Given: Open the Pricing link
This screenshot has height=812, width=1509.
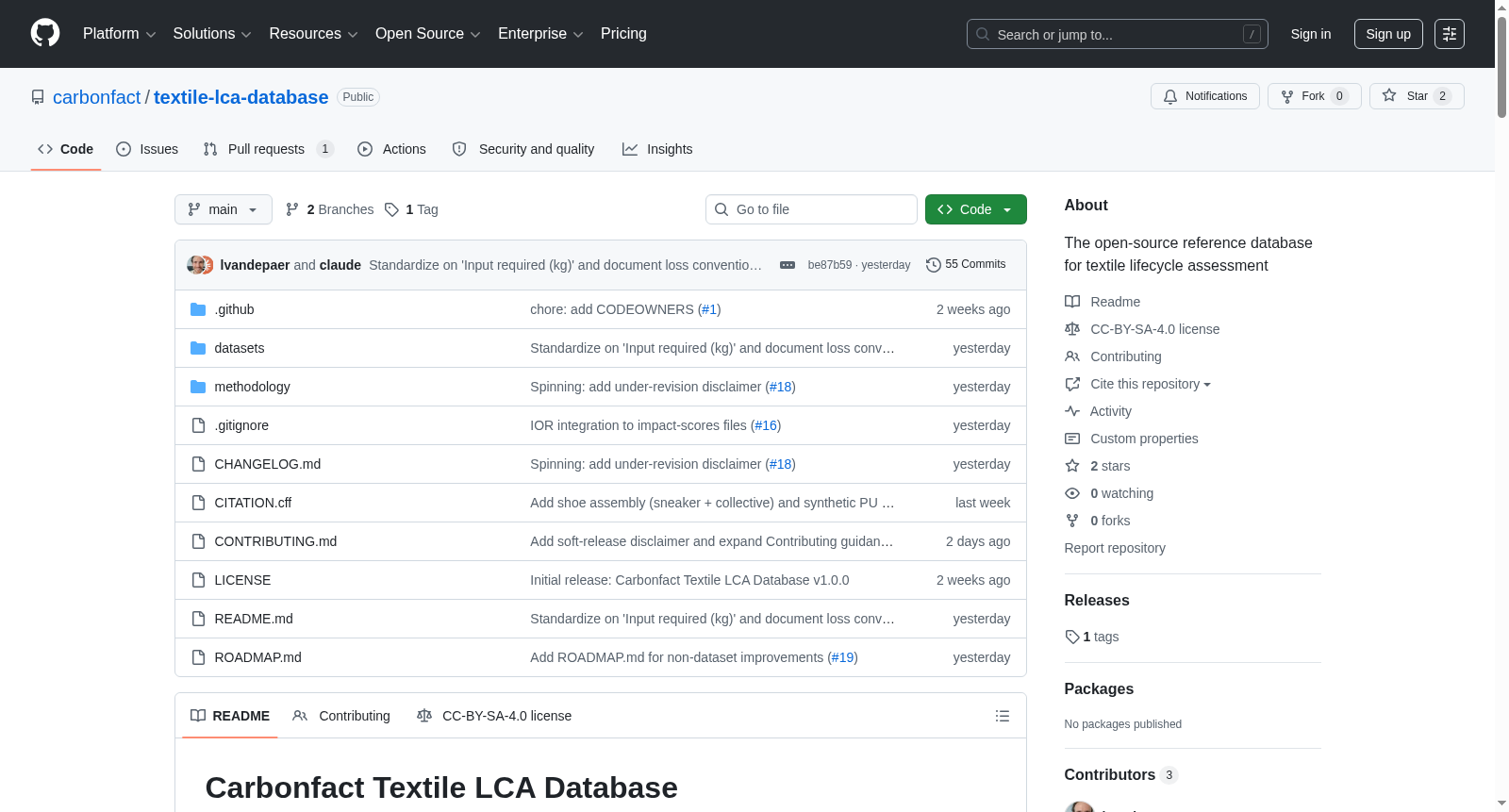Looking at the screenshot, I should (x=623, y=34).
